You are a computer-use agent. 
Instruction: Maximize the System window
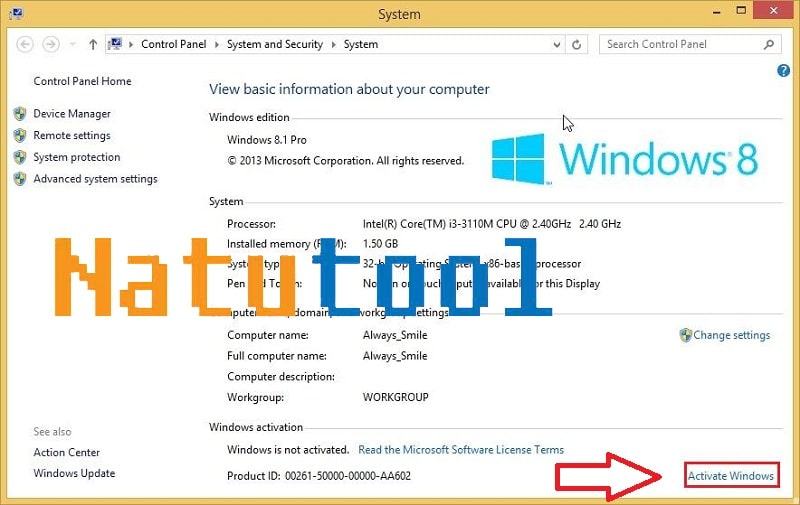[x=741, y=11]
